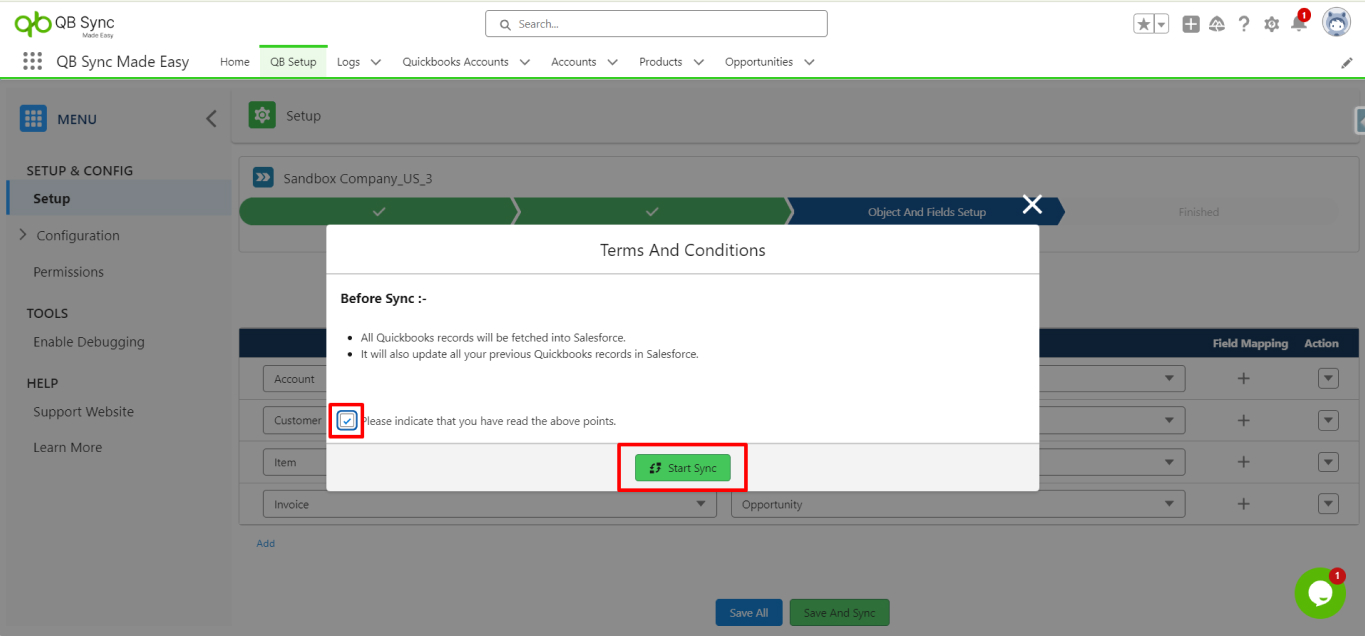Expand the Products tab chevron

pyautogui.click(x=699, y=62)
